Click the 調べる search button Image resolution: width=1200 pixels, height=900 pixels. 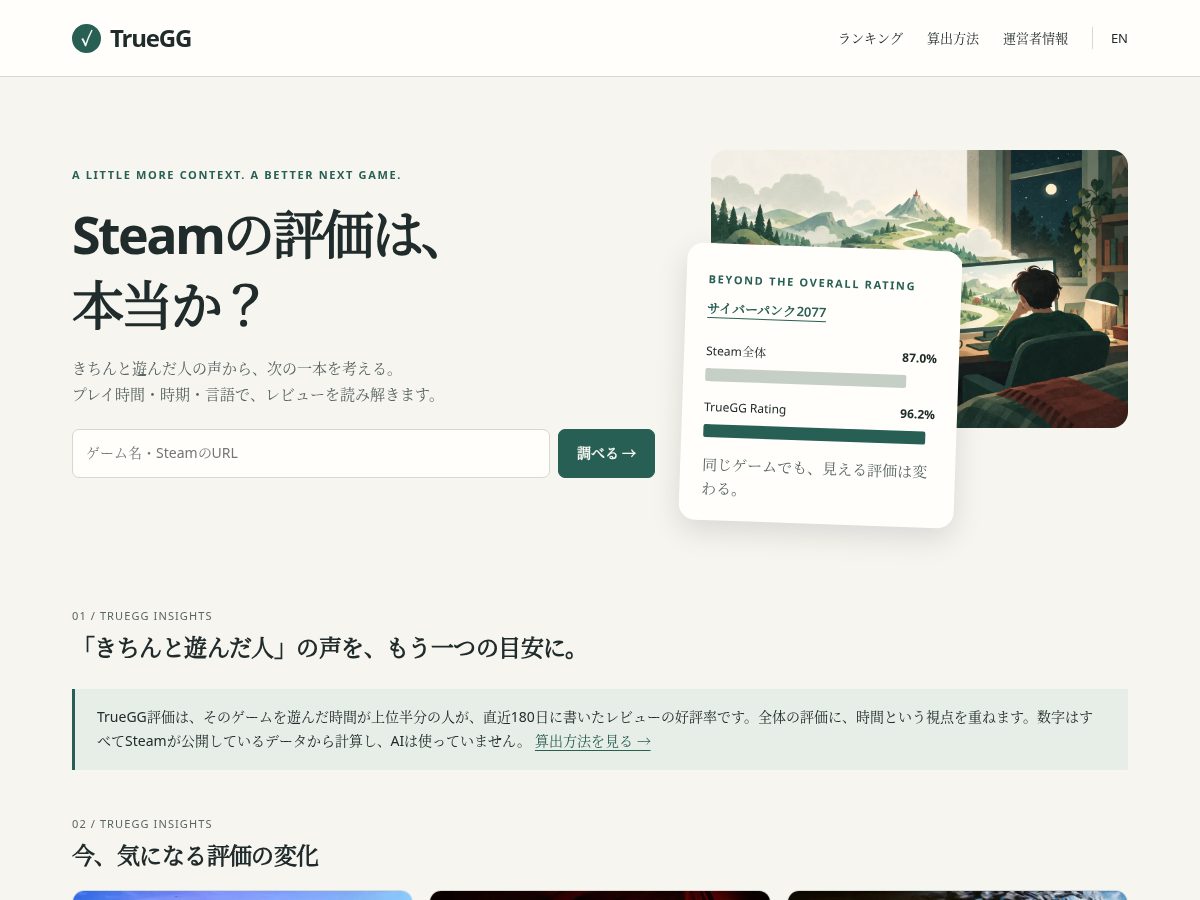point(606,453)
